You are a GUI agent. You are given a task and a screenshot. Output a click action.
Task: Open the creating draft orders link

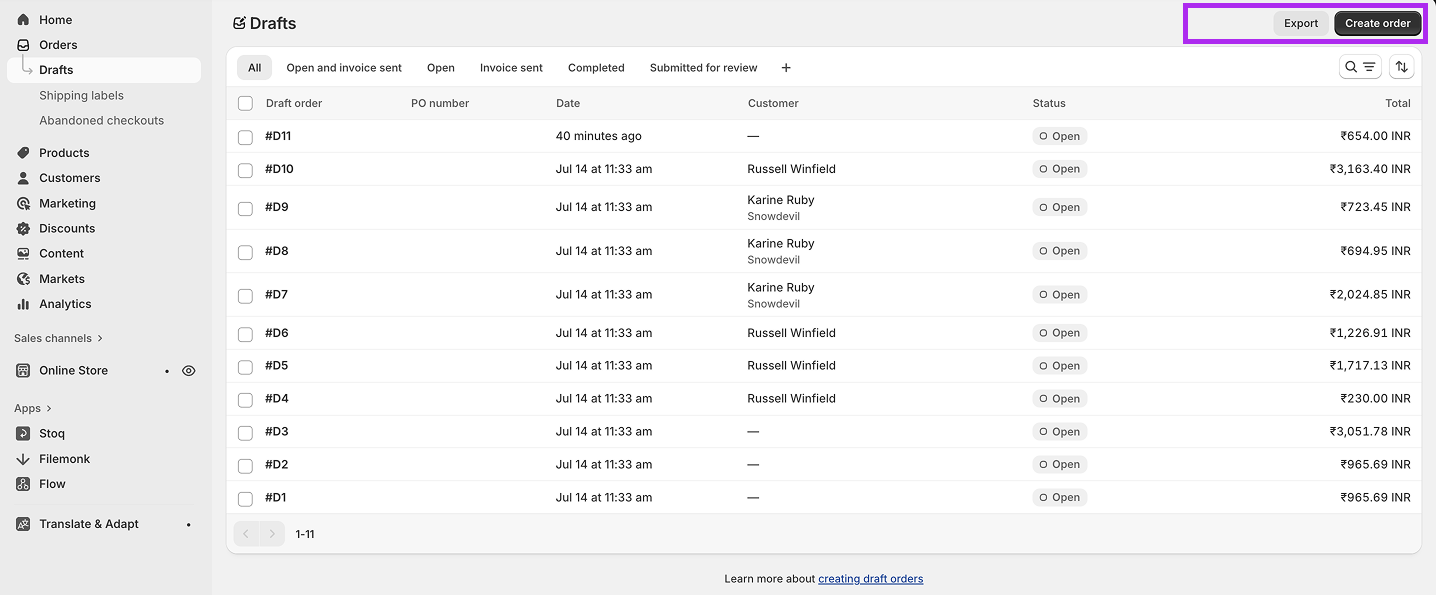(x=870, y=579)
